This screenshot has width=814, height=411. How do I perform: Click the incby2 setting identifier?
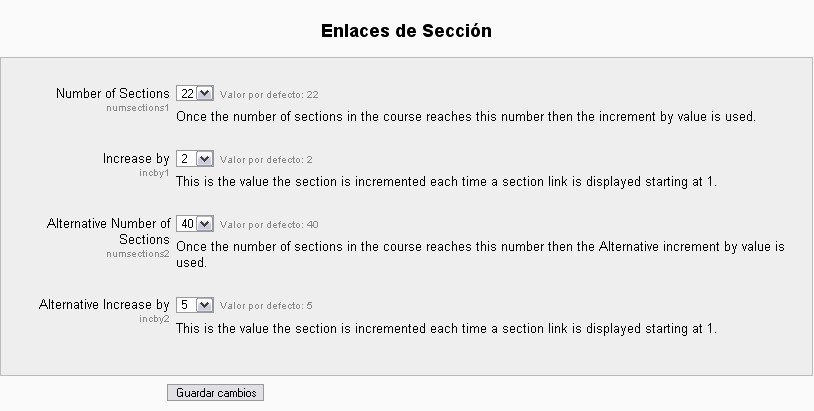[154, 318]
